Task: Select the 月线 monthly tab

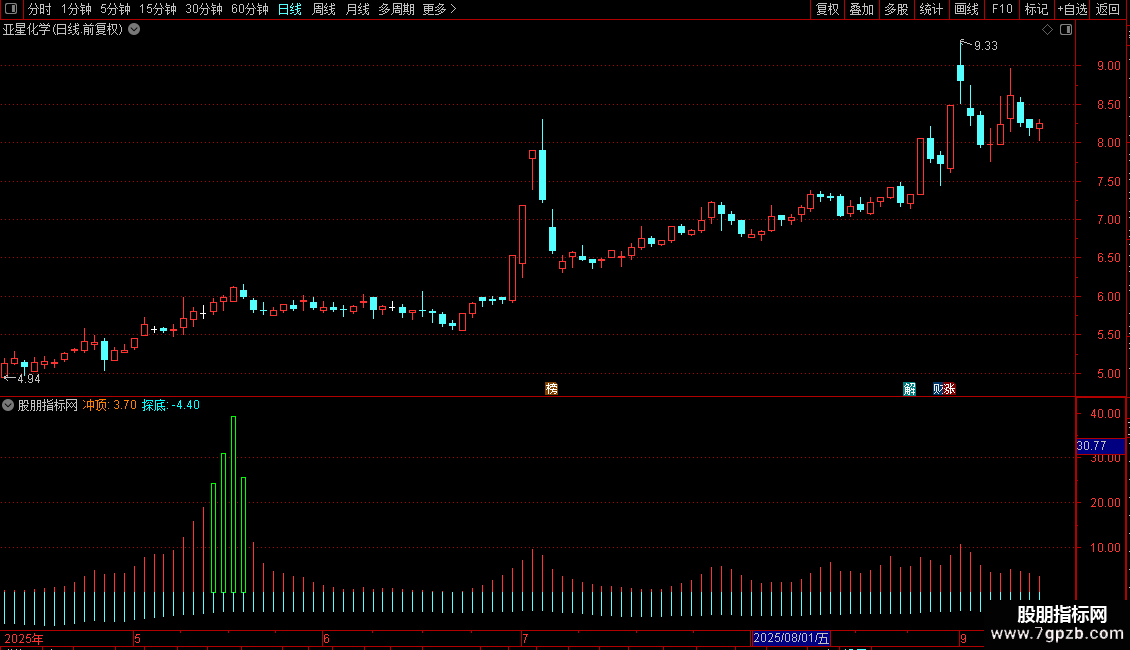Action: click(357, 9)
